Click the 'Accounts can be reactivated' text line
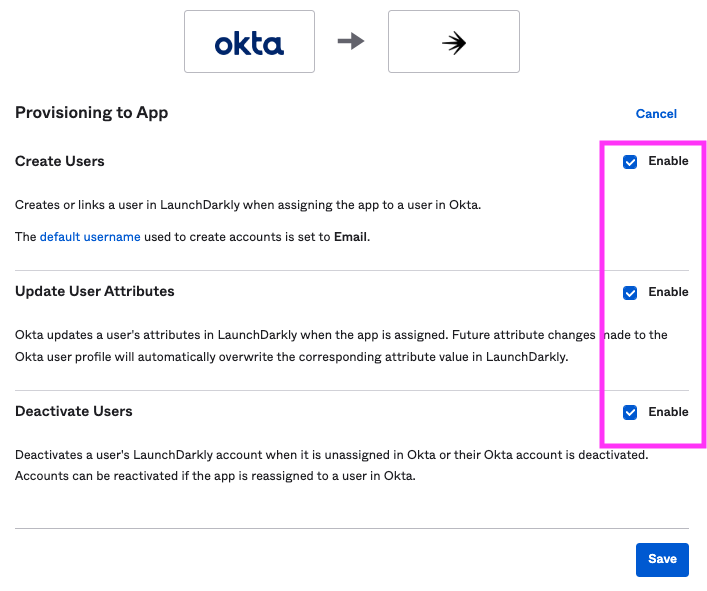 [215, 476]
